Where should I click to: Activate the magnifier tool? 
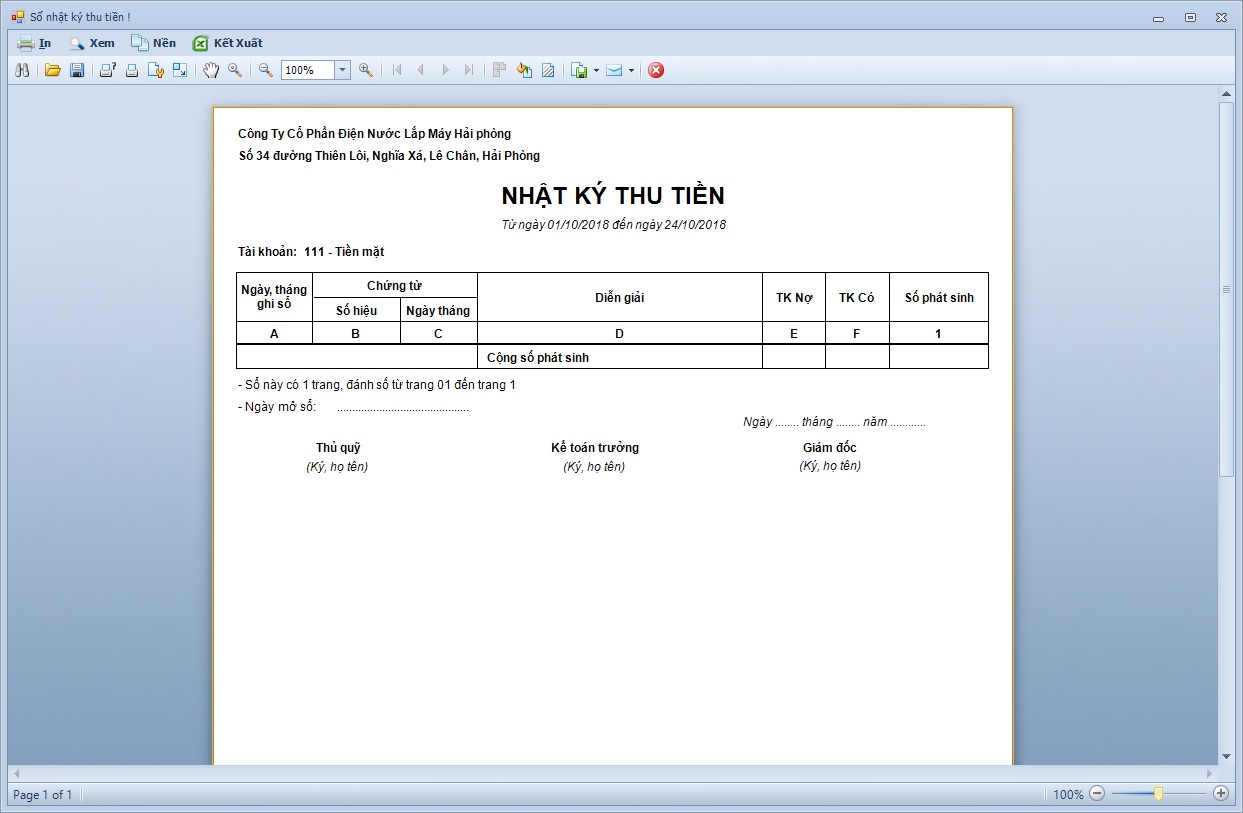[235, 70]
